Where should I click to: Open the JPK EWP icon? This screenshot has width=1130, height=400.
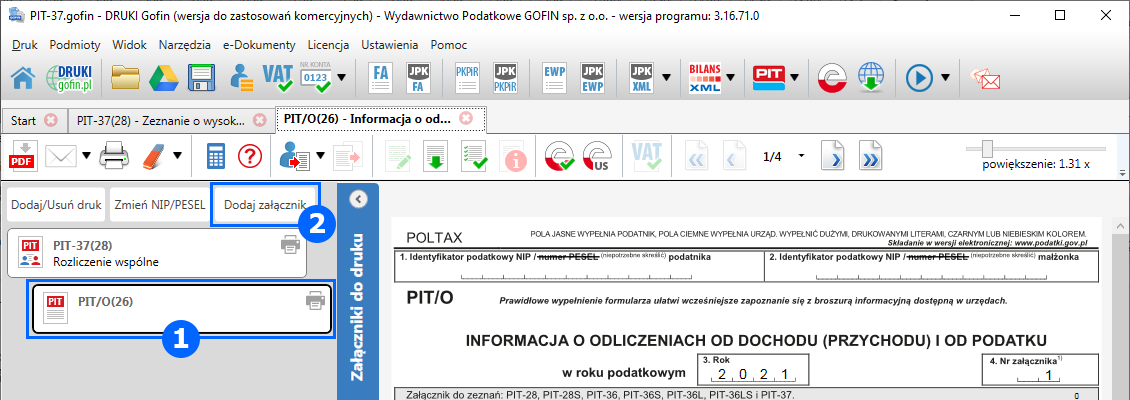coord(592,76)
